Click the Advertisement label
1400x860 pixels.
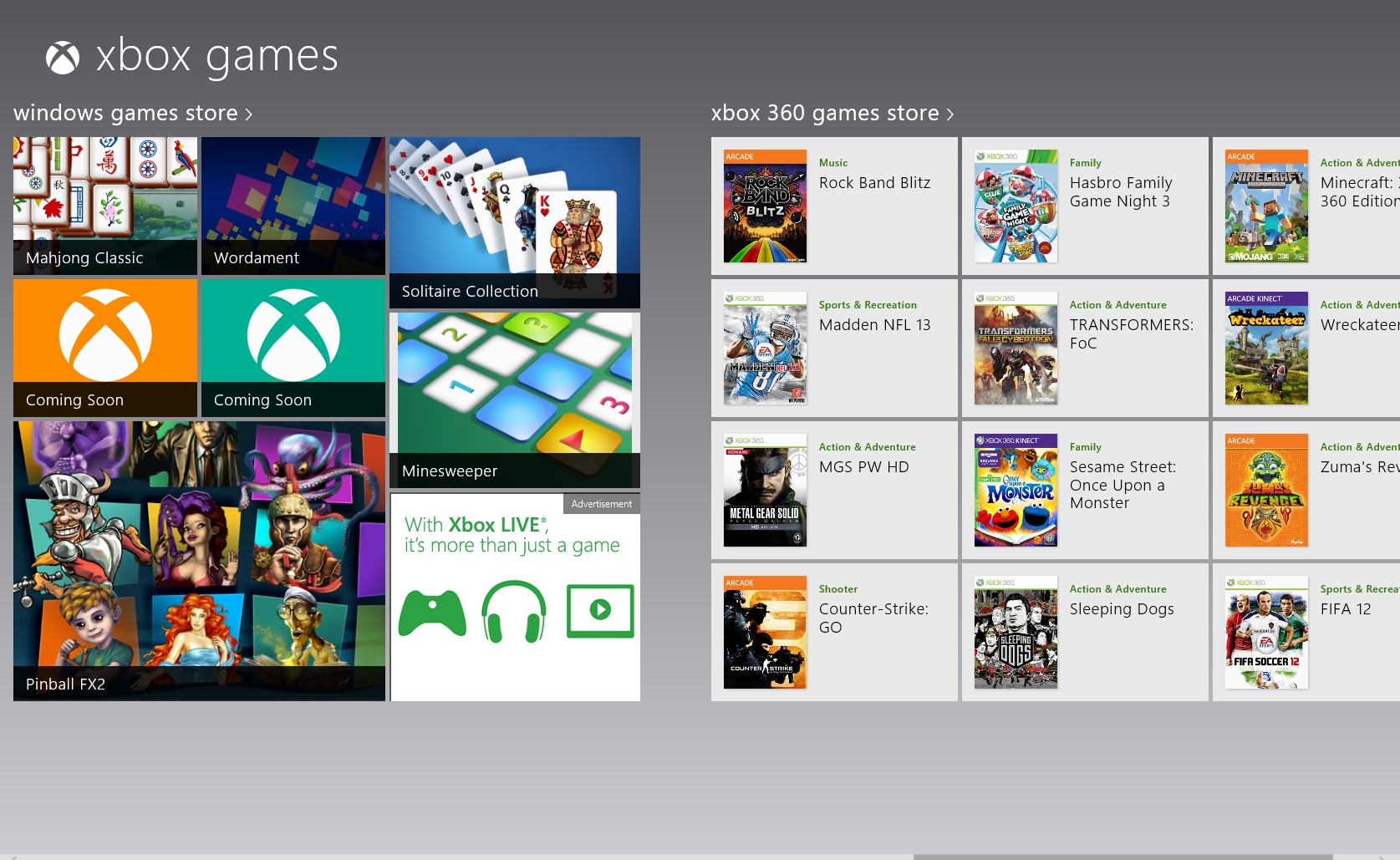point(602,504)
